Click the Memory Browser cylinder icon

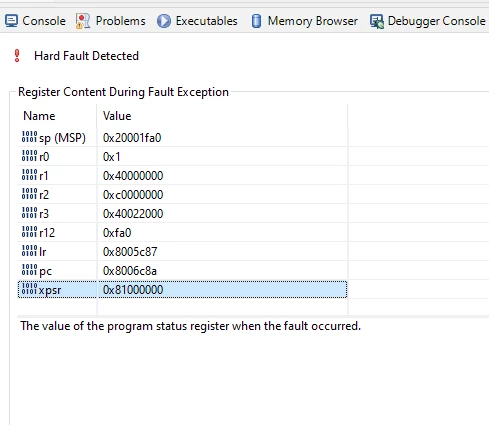[256, 21]
